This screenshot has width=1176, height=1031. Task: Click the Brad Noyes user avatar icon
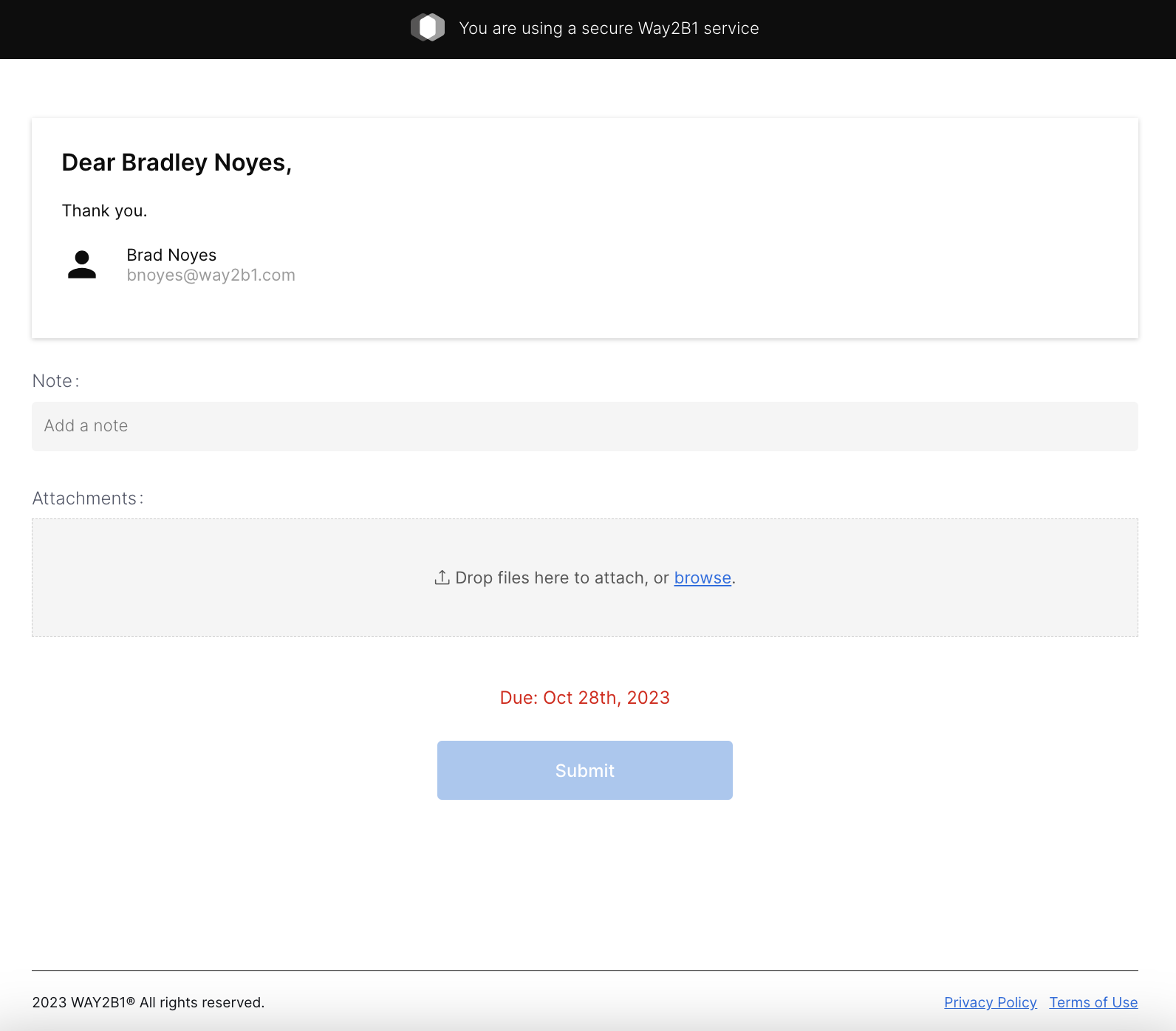coord(82,264)
